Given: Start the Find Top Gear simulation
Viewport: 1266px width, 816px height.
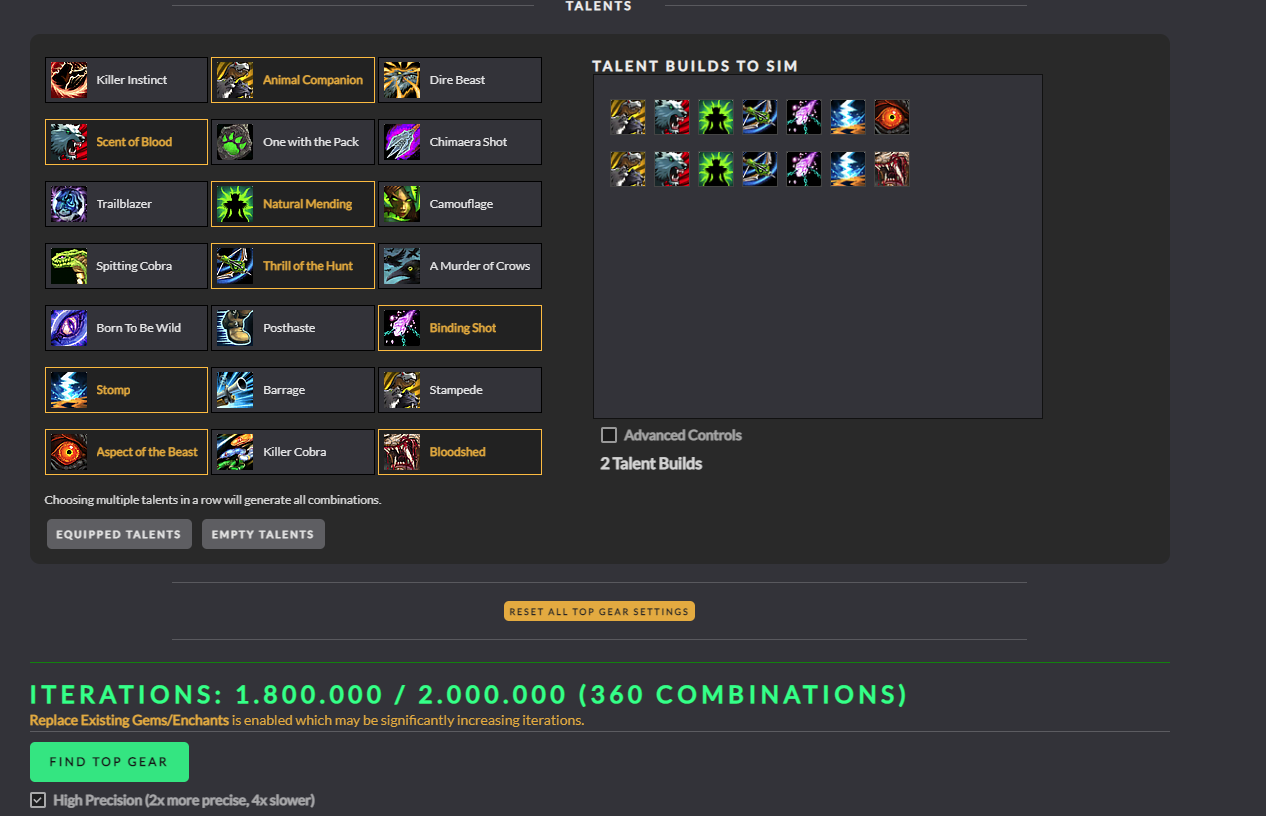Looking at the screenshot, I should [x=109, y=762].
